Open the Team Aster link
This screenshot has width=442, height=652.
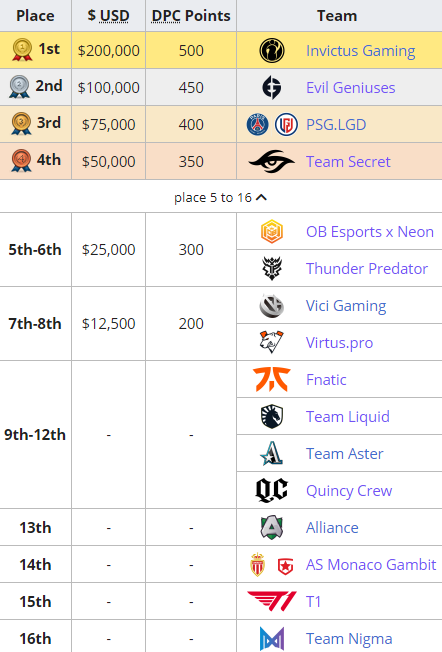coord(345,454)
